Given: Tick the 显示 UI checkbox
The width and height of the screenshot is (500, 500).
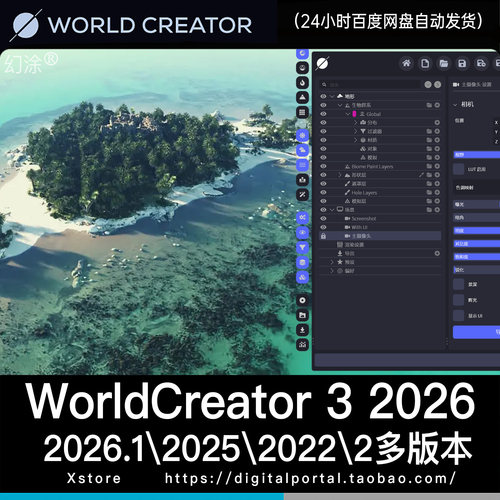Looking at the screenshot, I should (x=459, y=315).
